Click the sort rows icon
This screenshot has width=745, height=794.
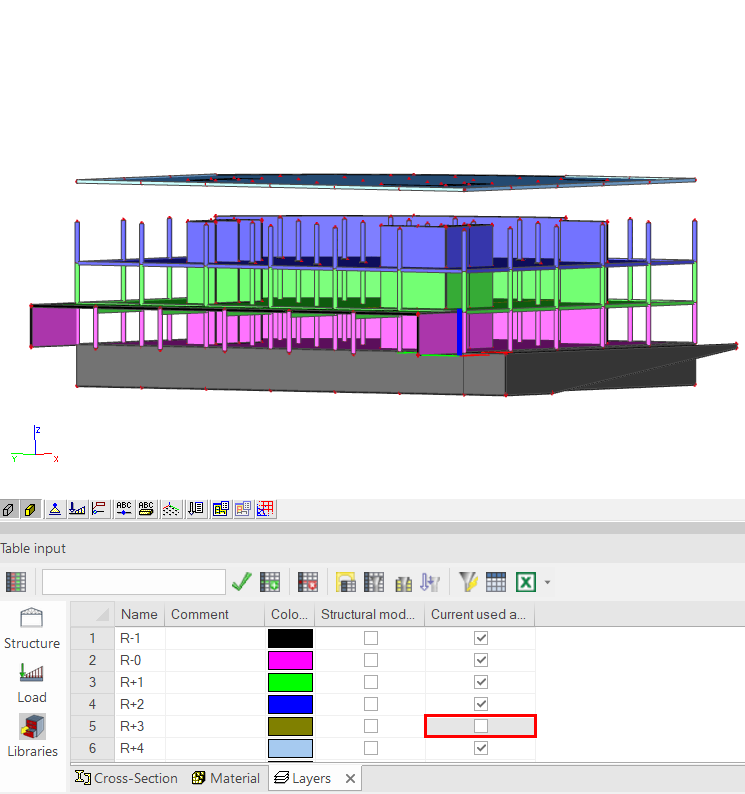[431, 581]
